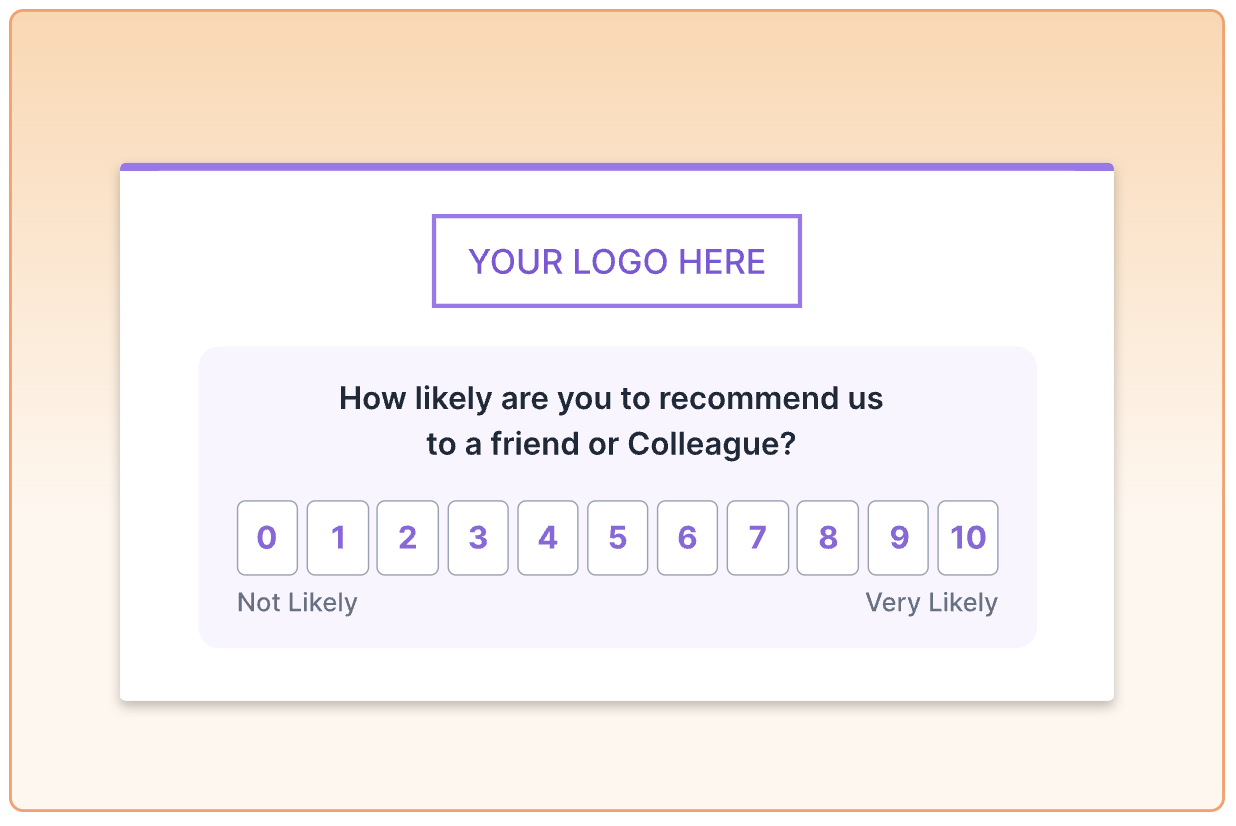Choose rating 8

(828, 538)
